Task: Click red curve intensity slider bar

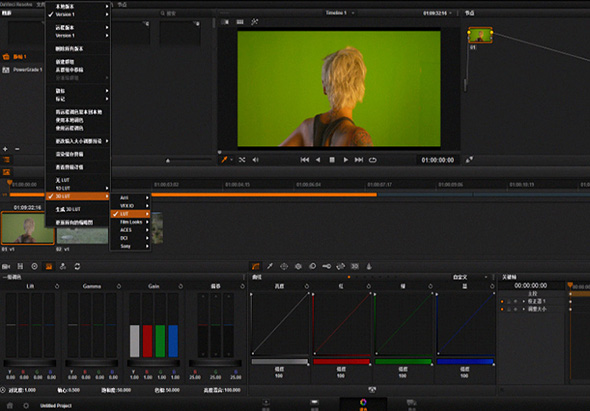Action: click(x=341, y=361)
